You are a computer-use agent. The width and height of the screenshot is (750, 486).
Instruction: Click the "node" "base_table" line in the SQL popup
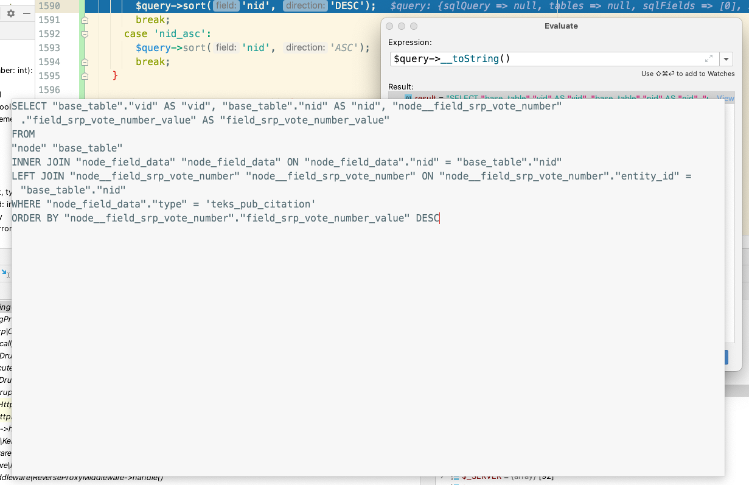click(x=67, y=148)
